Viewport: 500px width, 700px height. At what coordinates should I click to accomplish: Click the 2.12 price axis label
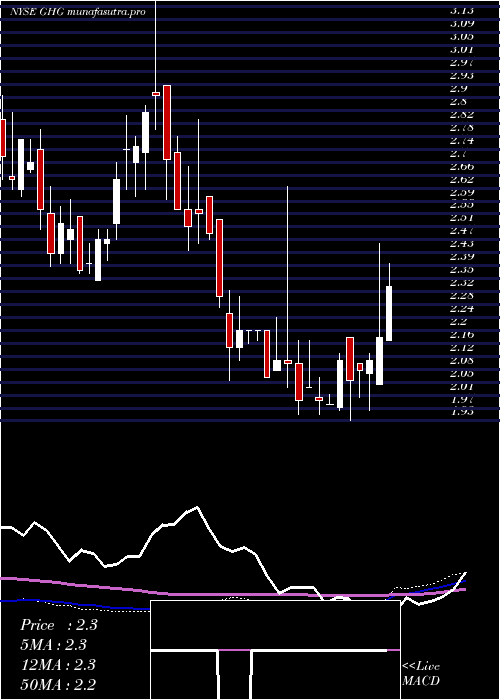coord(462,347)
